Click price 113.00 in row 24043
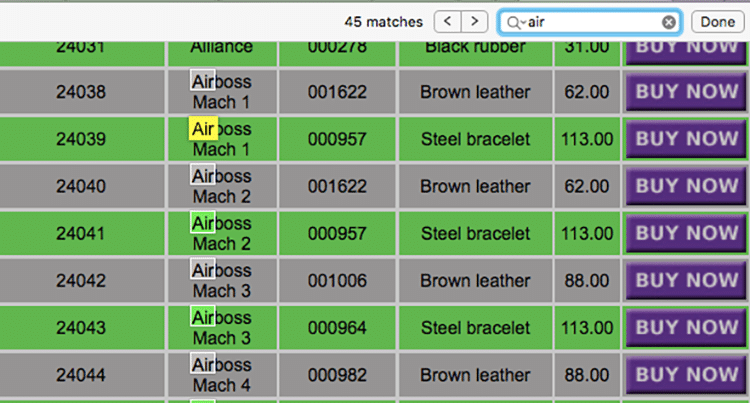Screen dimensions: 750x403 point(587,327)
